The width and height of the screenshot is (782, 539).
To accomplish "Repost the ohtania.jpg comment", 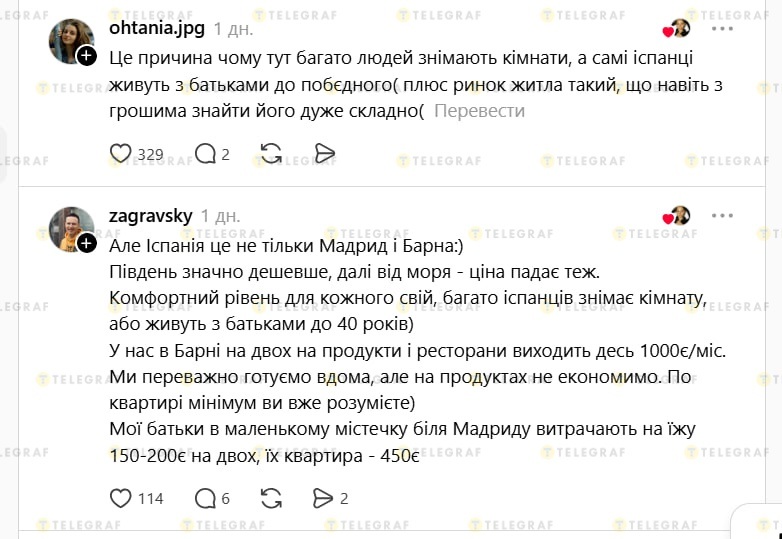I will point(270,154).
